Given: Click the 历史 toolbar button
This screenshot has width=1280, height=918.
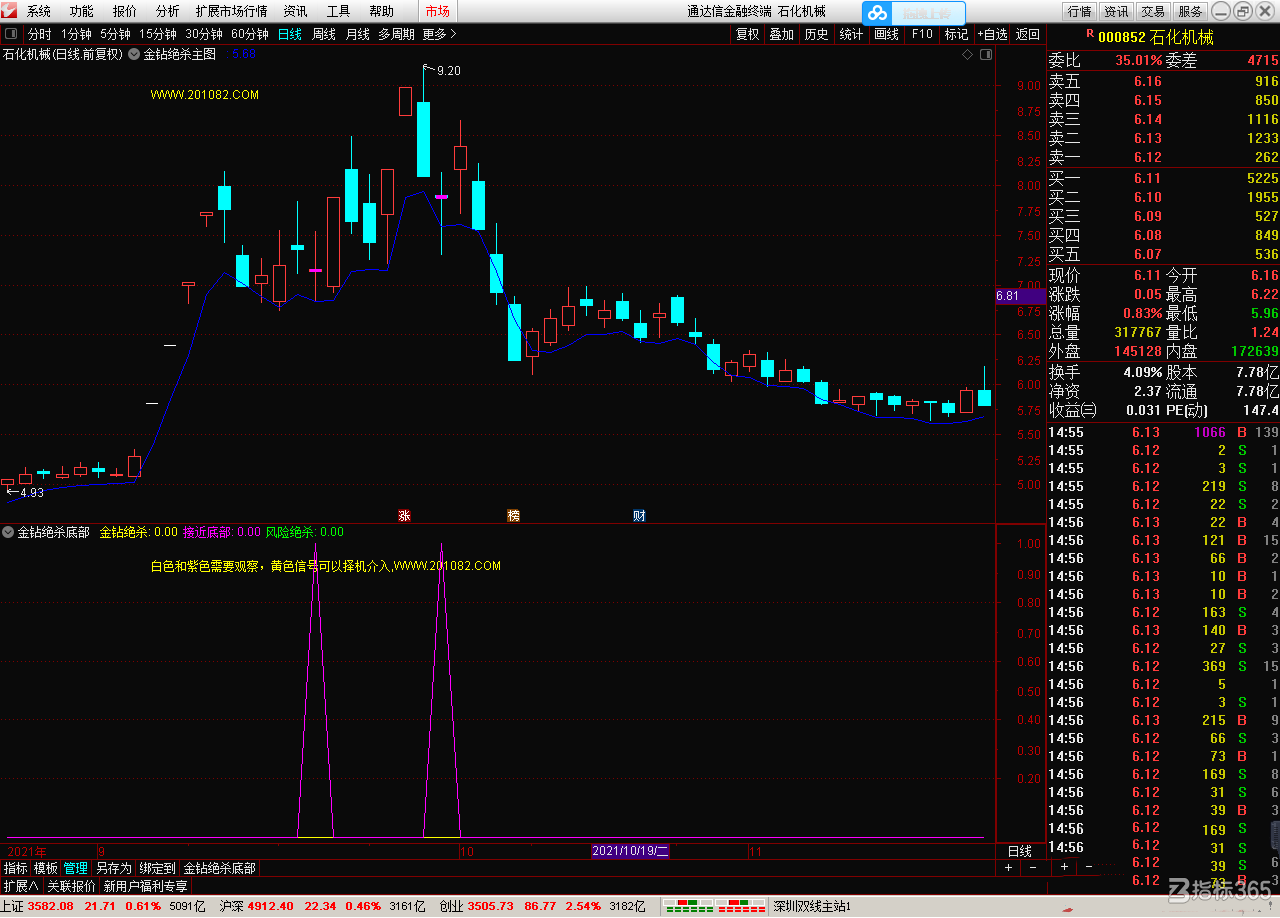Looking at the screenshot, I should [x=816, y=33].
